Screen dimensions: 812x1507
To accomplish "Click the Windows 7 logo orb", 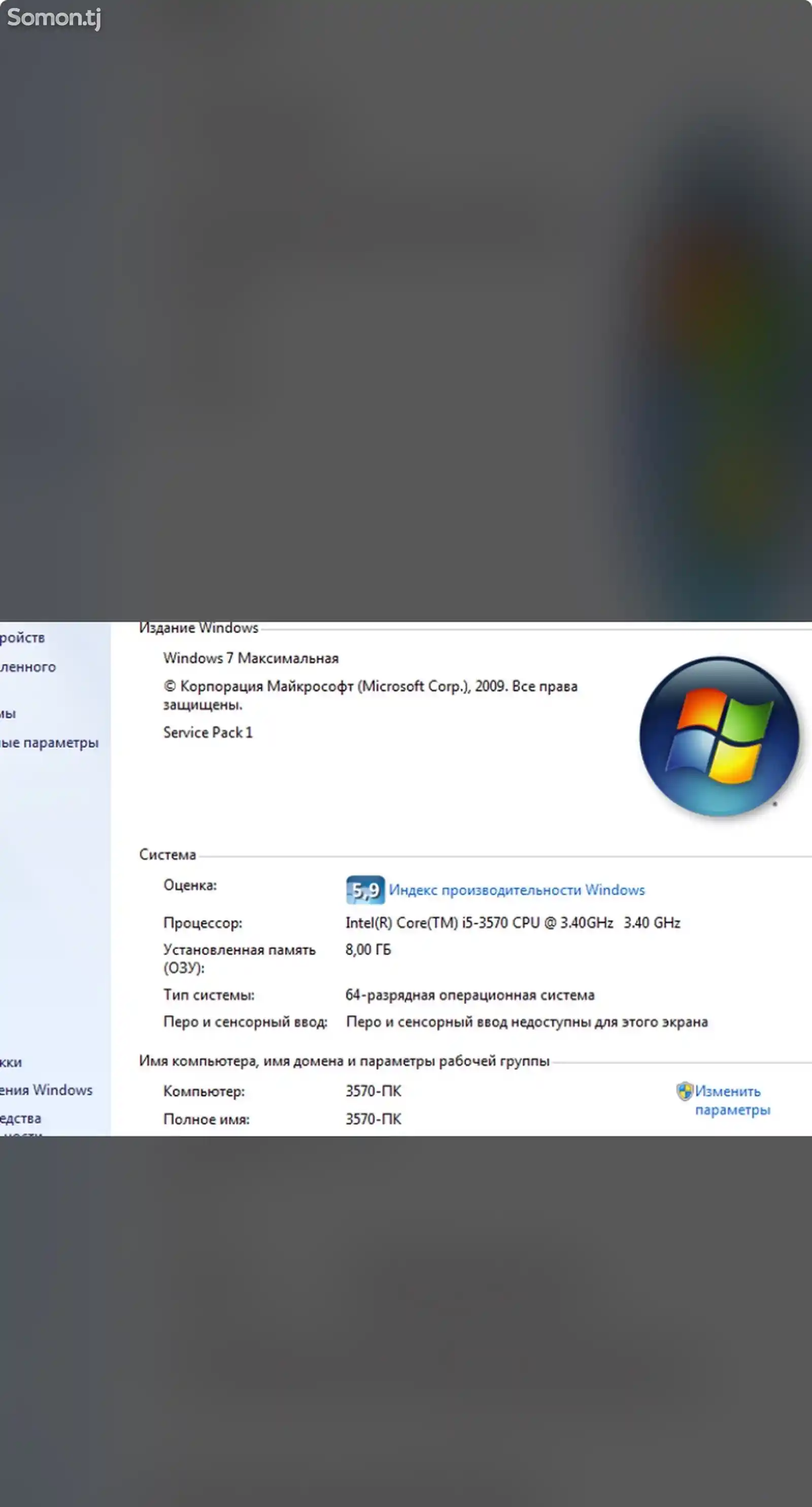I will pos(719,736).
